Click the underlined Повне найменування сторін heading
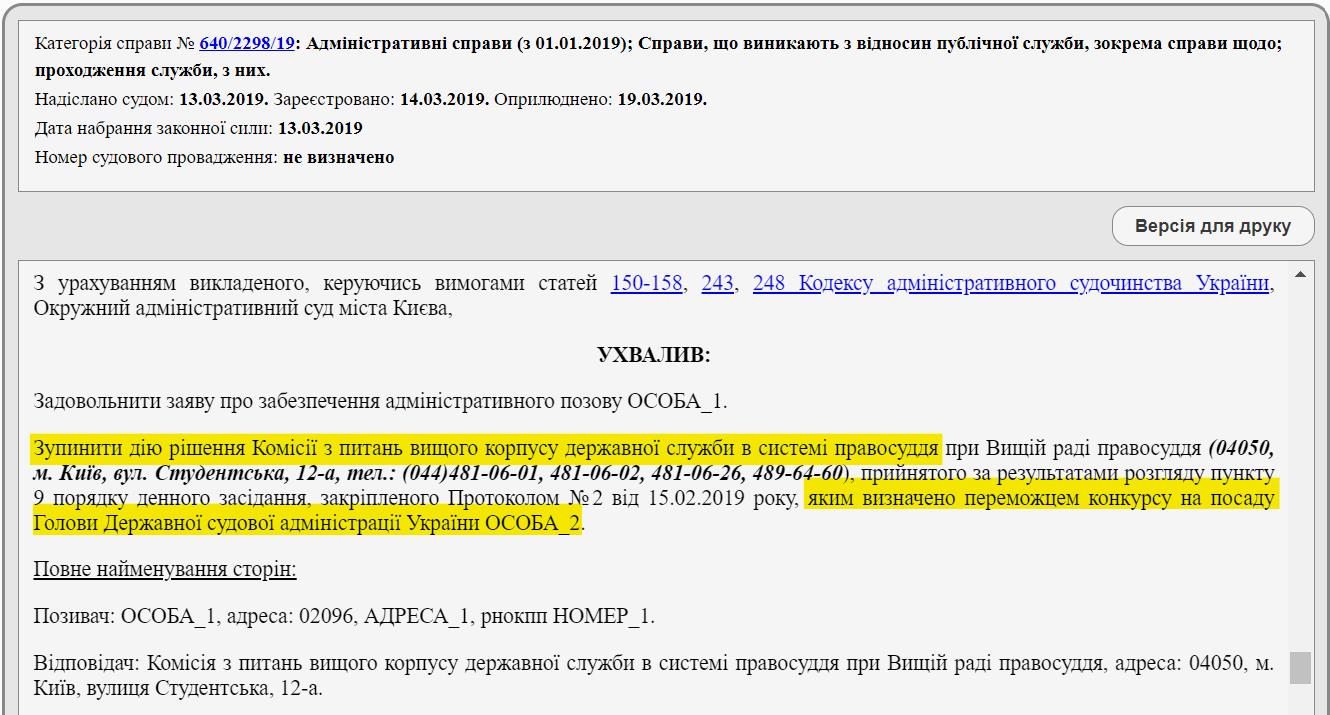Image resolution: width=1330 pixels, height=715 pixels. 165,569
